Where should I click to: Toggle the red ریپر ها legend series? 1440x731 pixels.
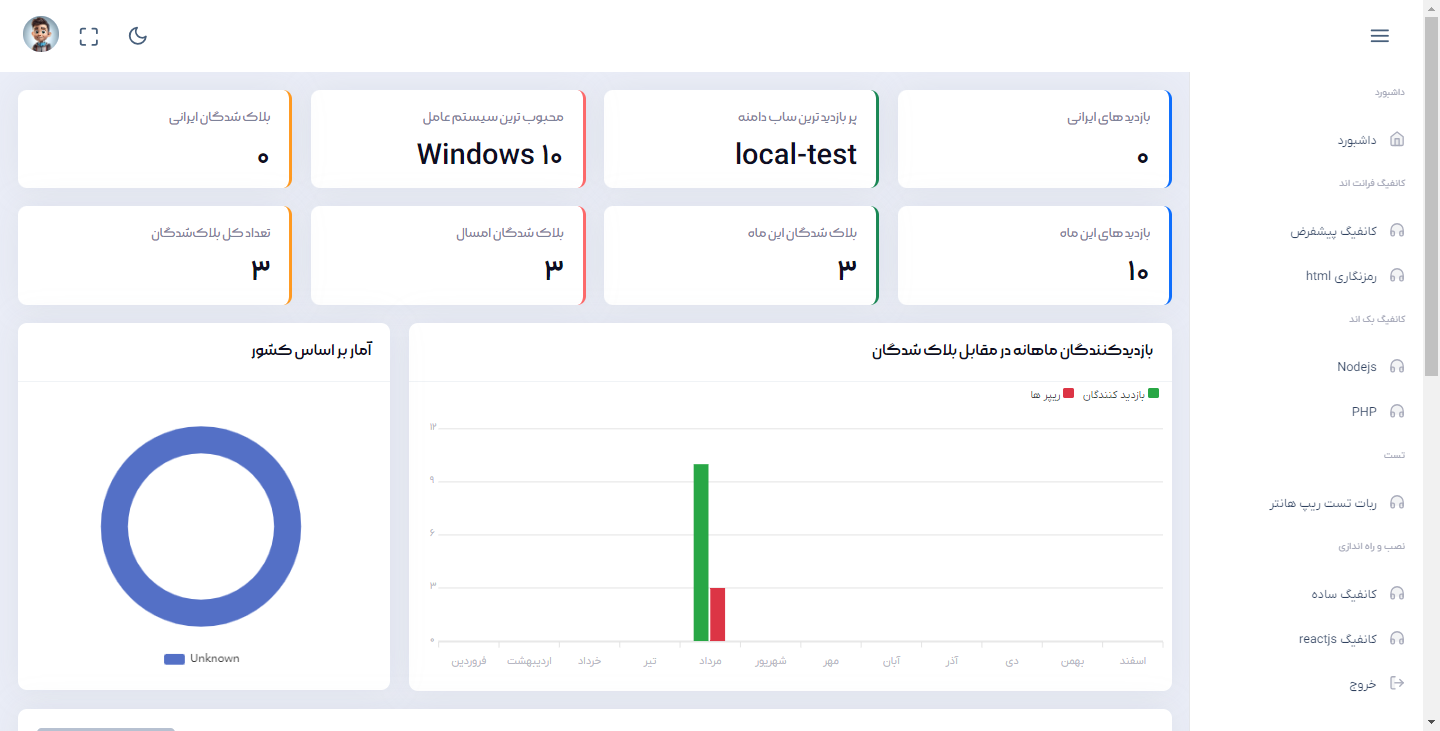tap(1052, 395)
